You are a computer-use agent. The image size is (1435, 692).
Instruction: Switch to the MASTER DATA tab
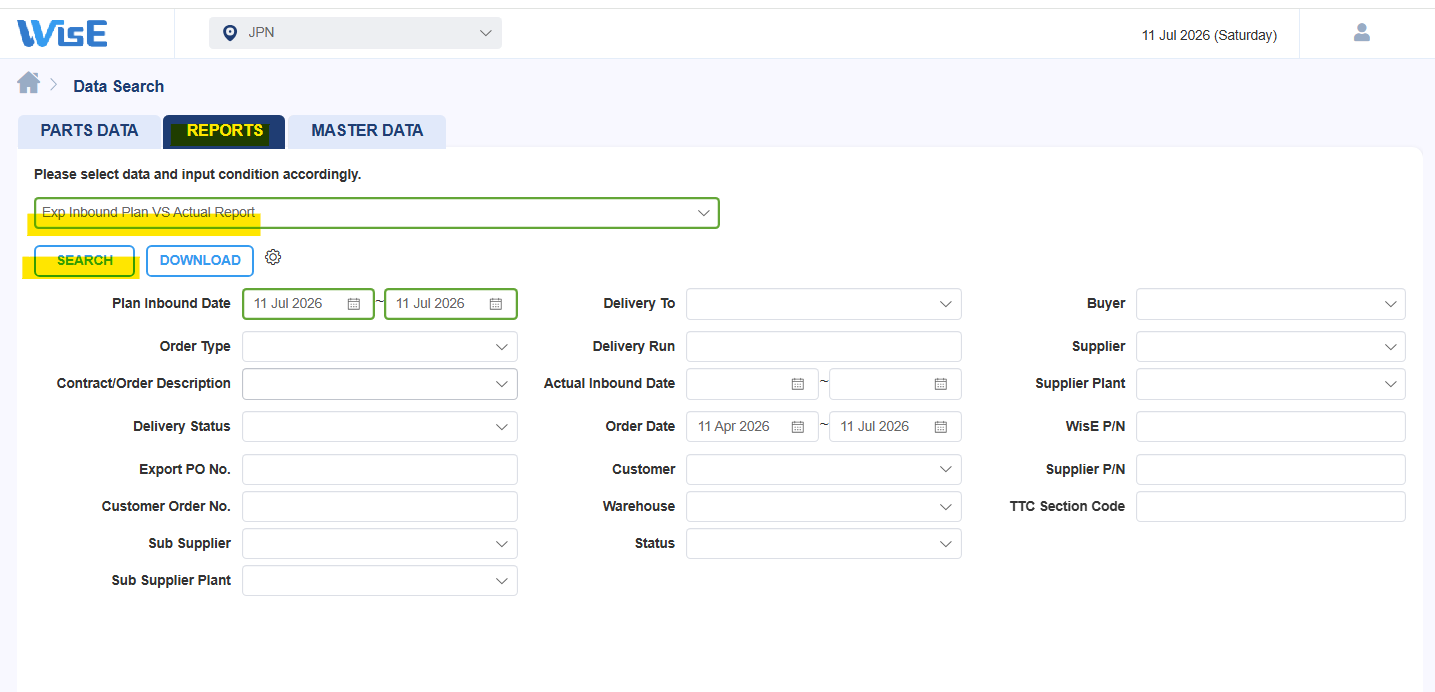click(x=367, y=131)
